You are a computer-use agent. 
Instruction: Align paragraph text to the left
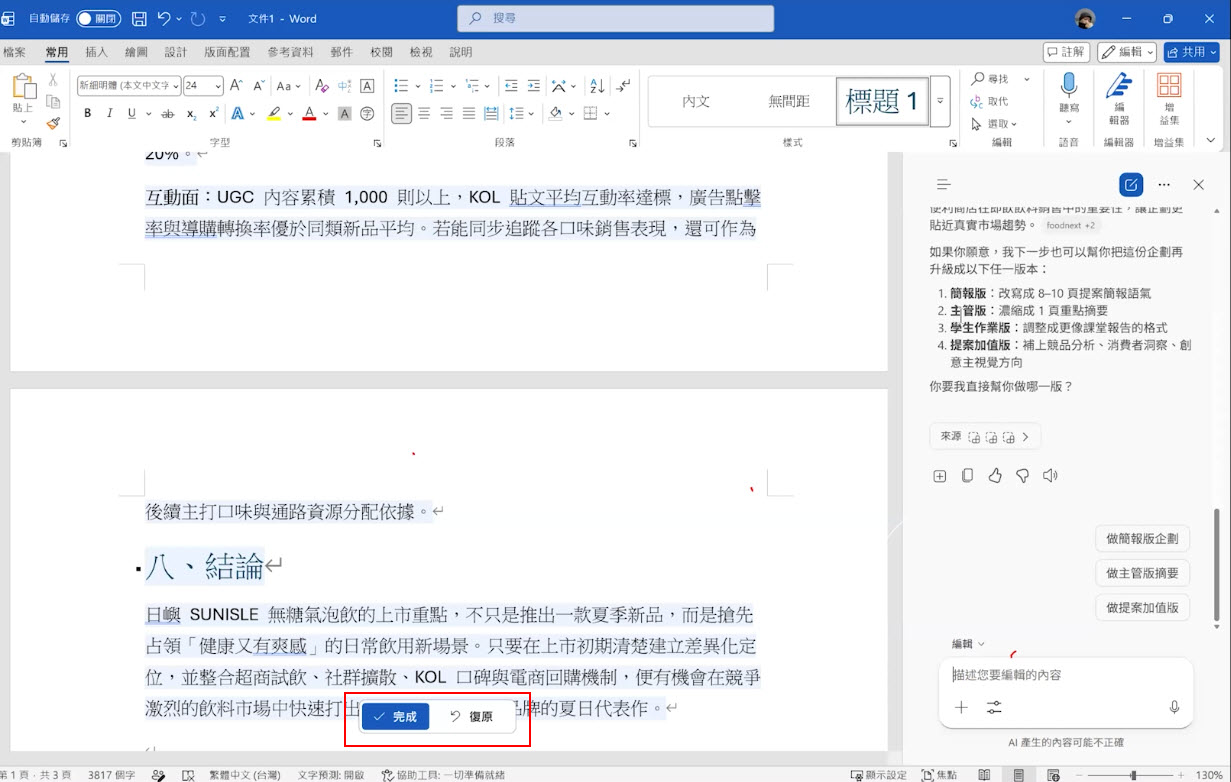401,114
